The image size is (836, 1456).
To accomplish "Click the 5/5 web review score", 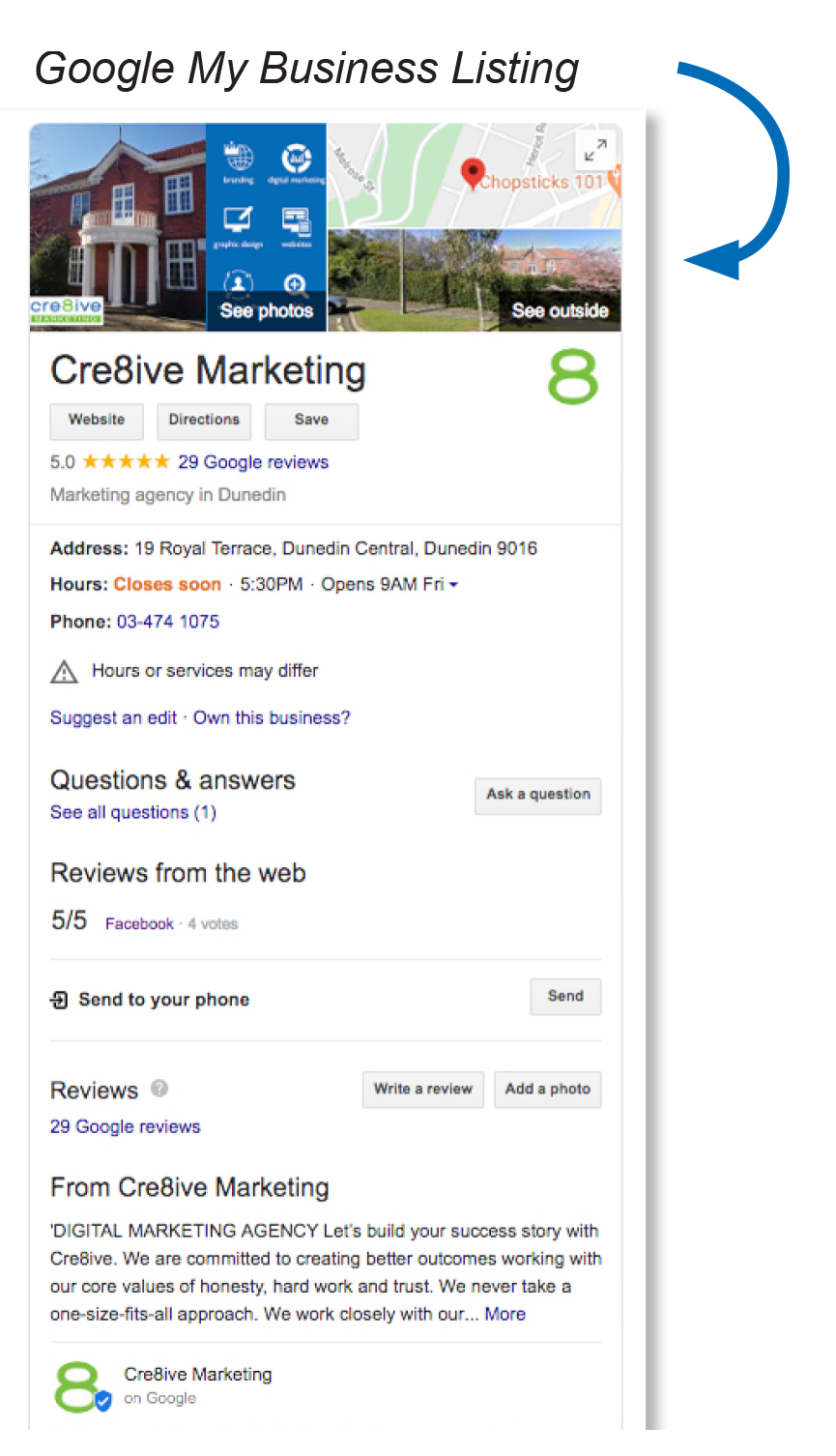I will pos(70,920).
